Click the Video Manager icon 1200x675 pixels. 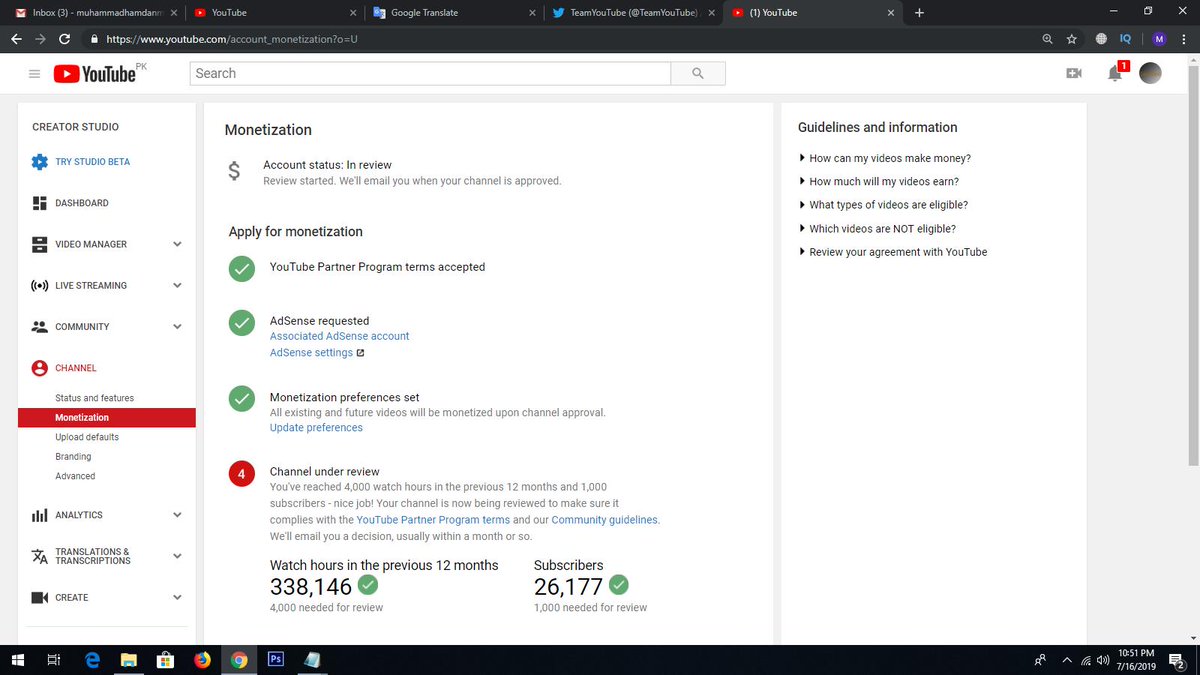(x=40, y=244)
